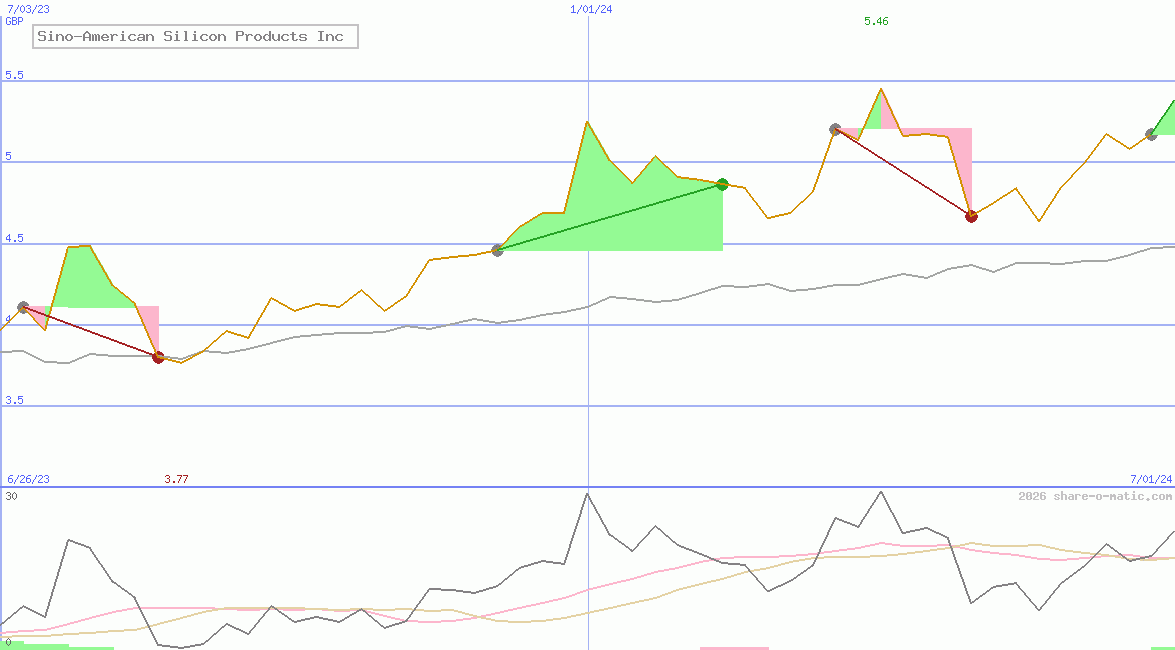Click the Sino-American Silicon Products Inc title box

coord(196,36)
